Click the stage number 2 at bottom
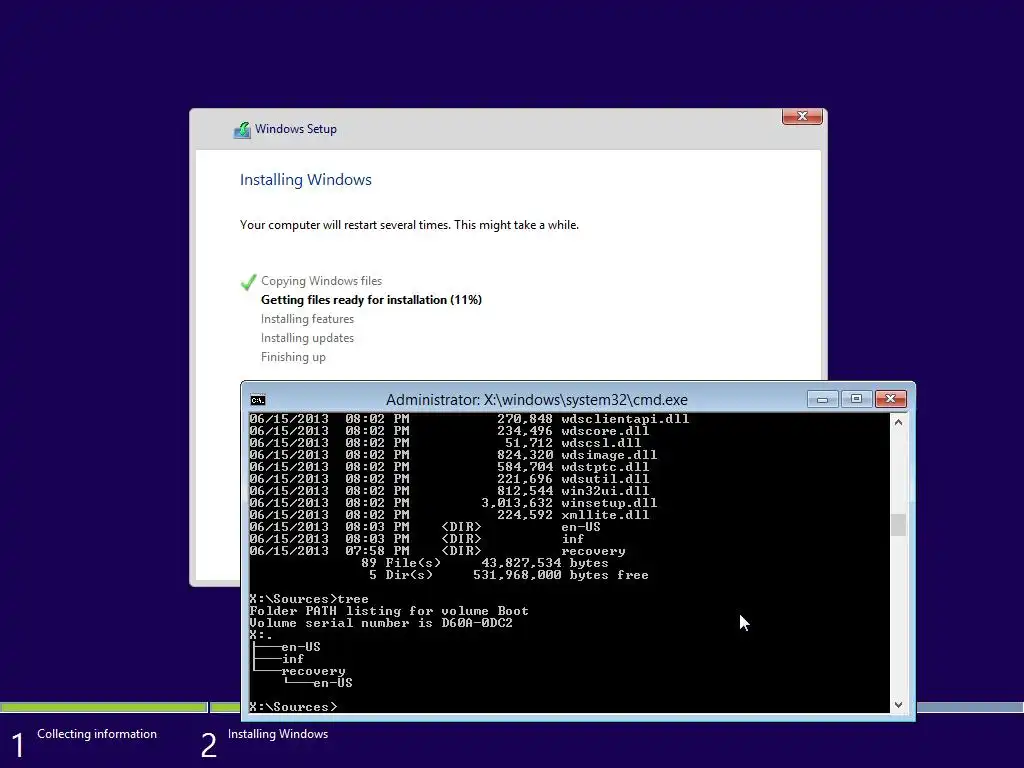This screenshot has height=768, width=1024. pos(208,746)
